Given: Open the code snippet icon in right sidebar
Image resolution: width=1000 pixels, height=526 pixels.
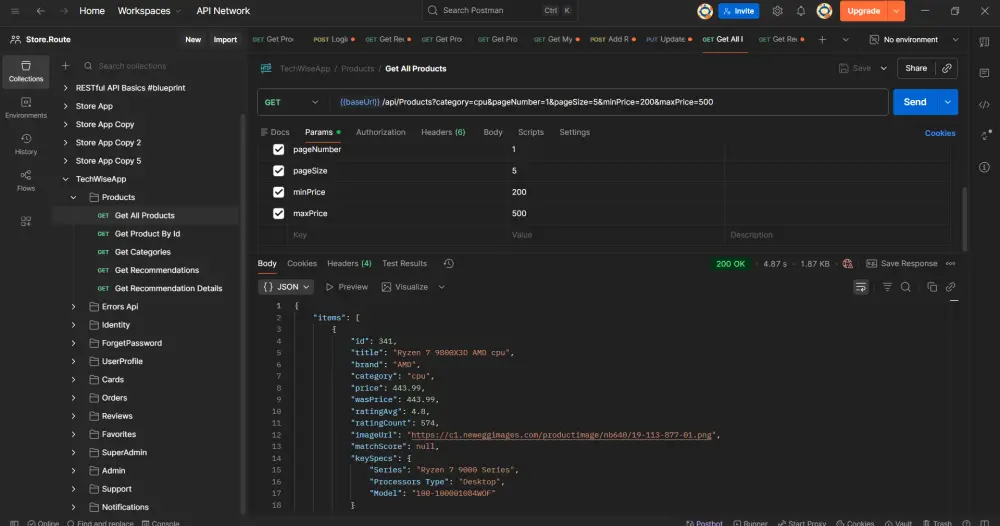Looking at the screenshot, I should (x=984, y=105).
